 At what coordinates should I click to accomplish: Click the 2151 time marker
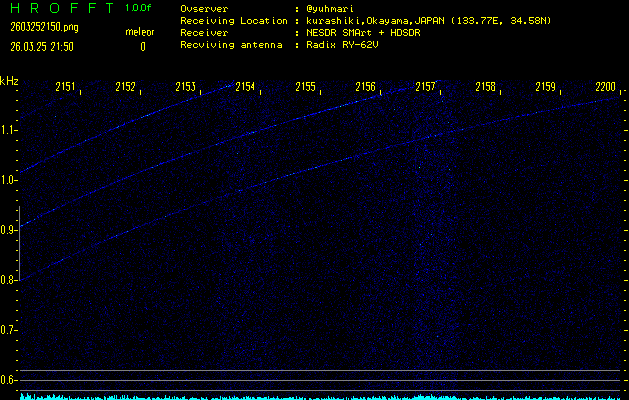(x=66, y=87)
